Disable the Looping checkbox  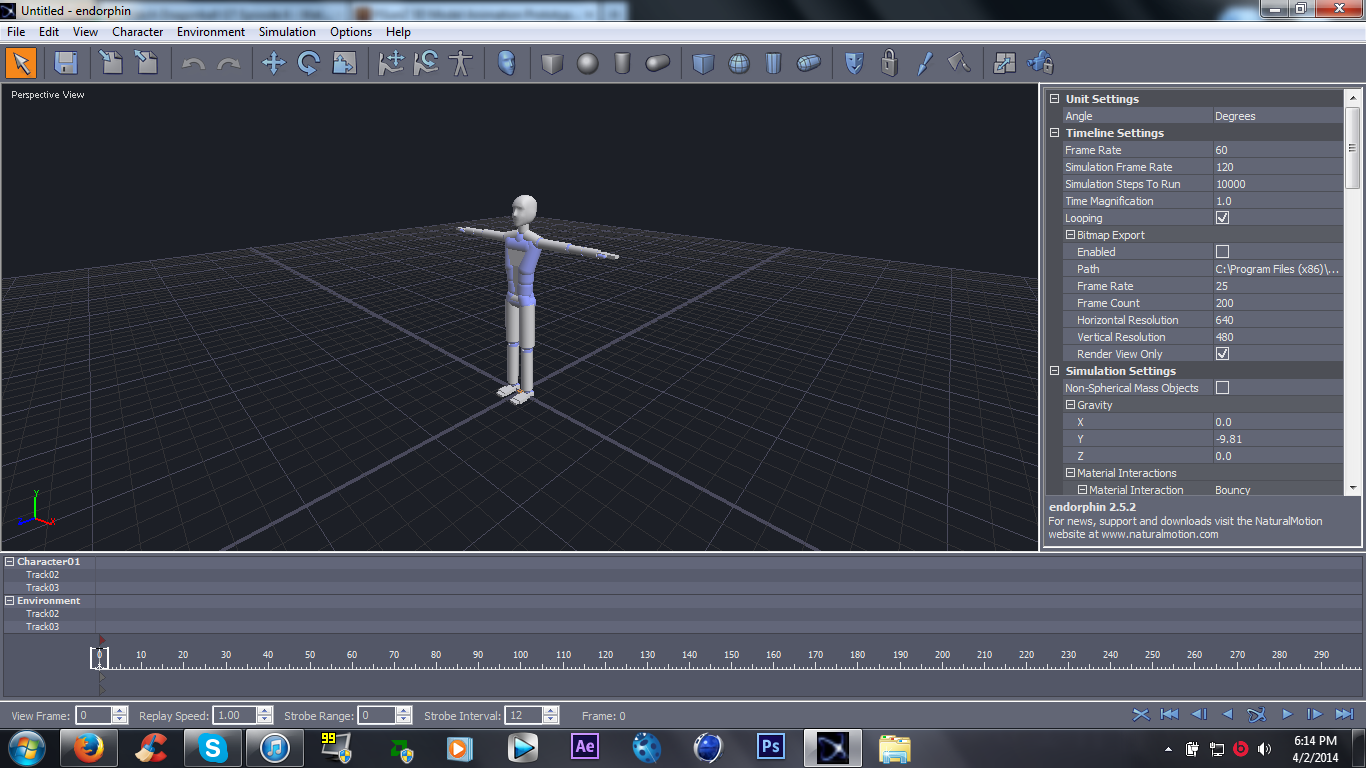pyautogui.click(x=1222, y=218)
